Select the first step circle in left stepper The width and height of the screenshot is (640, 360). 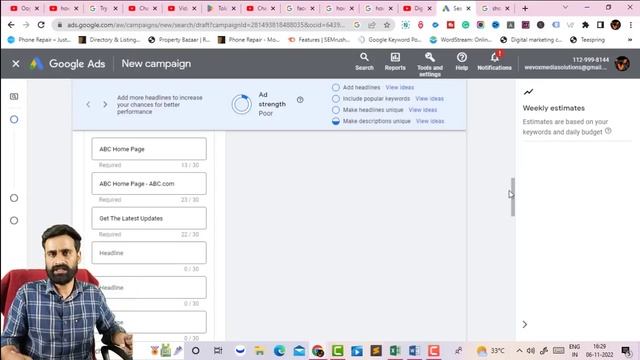point(14,120)
